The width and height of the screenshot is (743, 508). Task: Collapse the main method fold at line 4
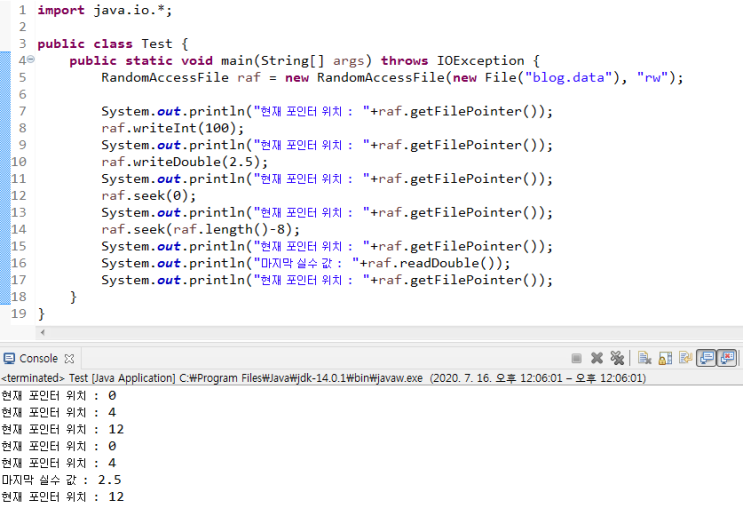(x=30, y=61)
